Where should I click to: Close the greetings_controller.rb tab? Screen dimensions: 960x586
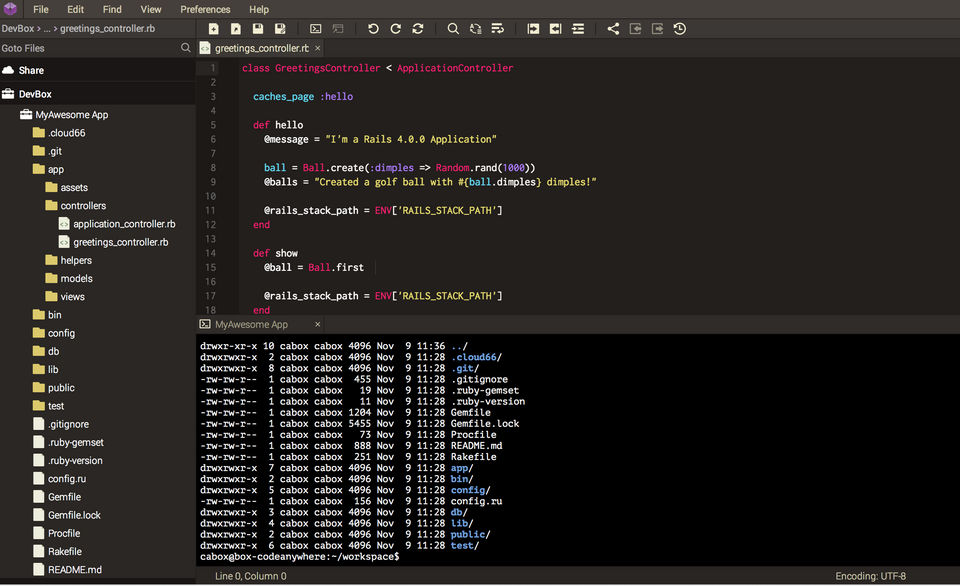[x=318, y=48]
